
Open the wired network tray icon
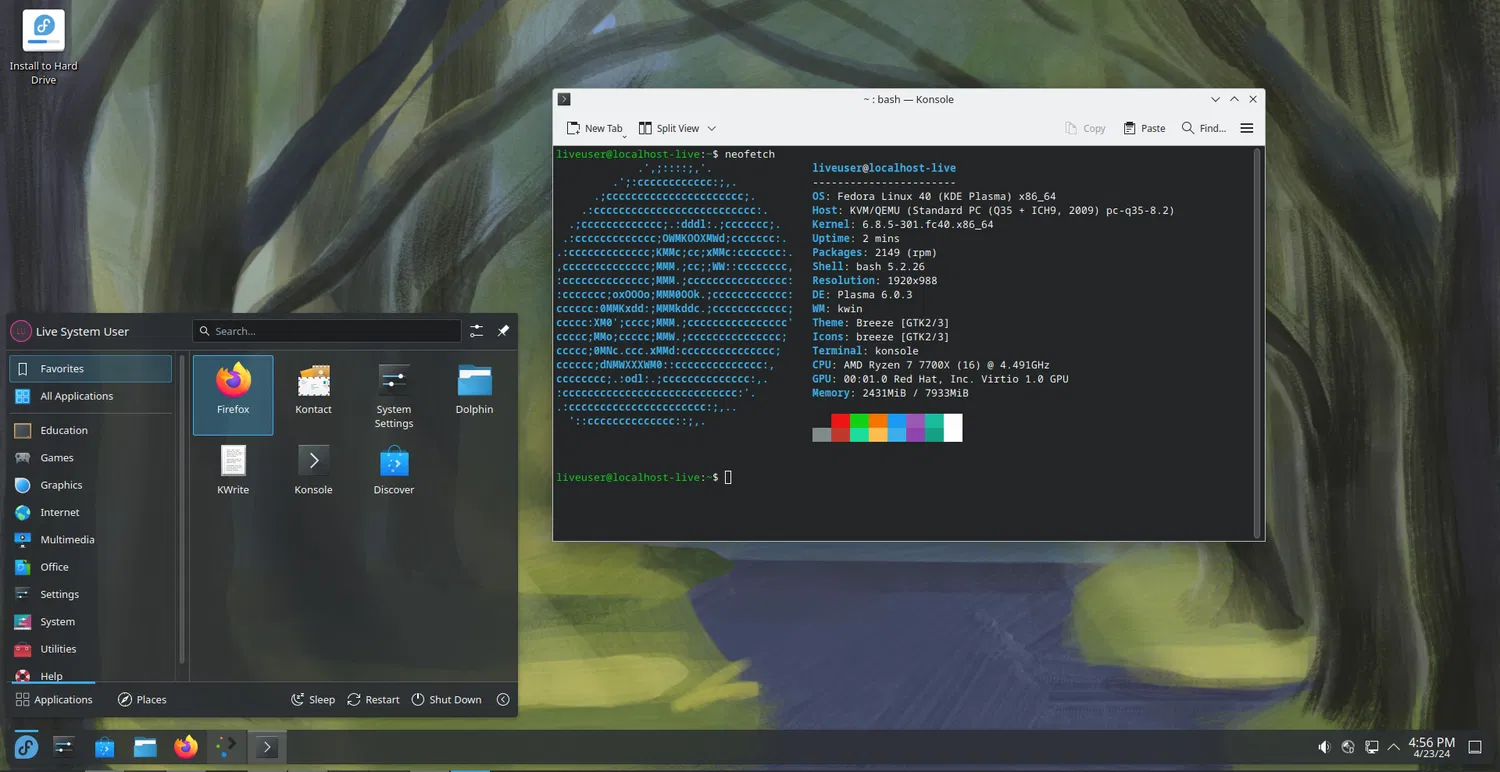pyautogui.click(x=1372, y=747)
